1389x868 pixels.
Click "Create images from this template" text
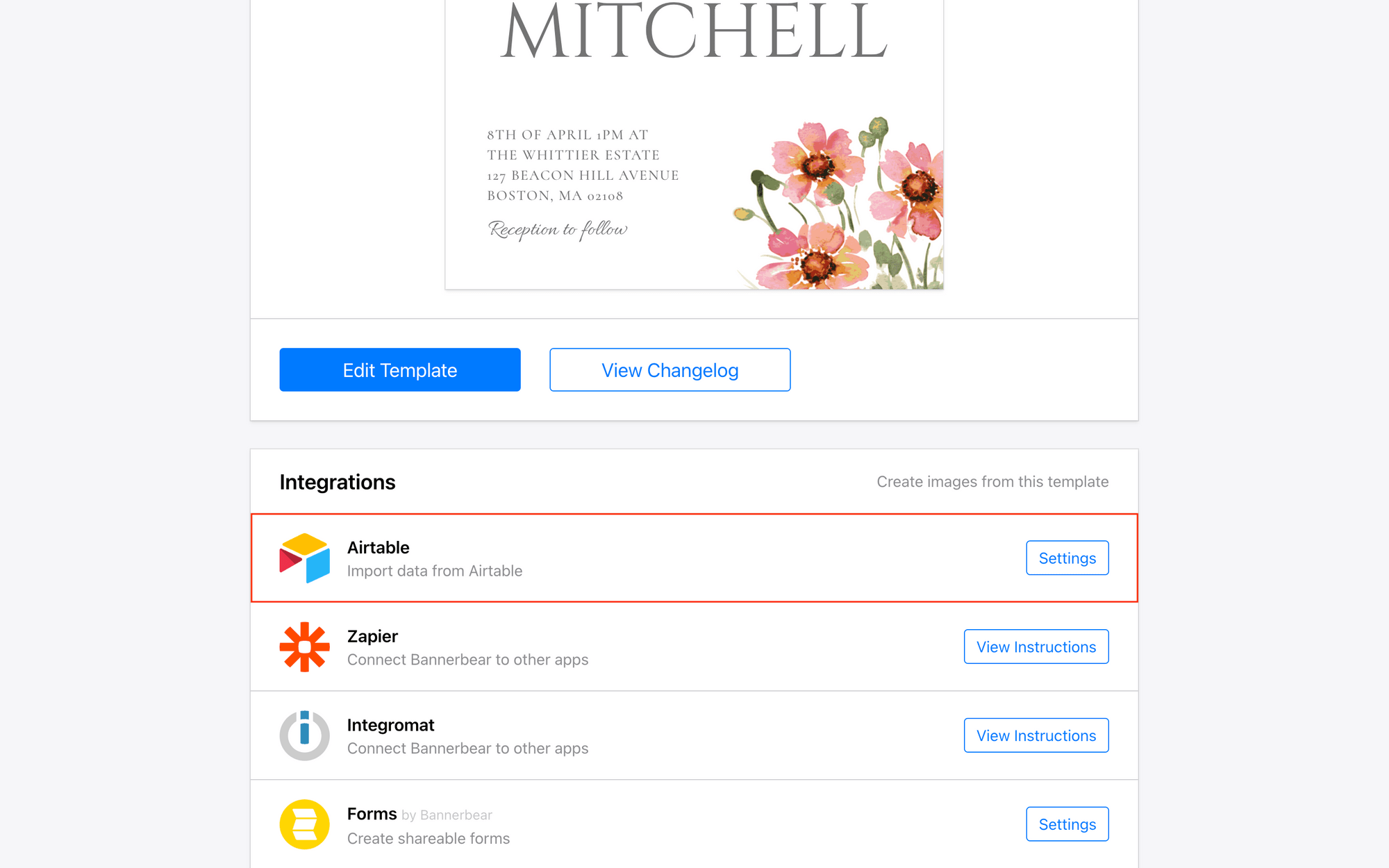coord(992,482)
